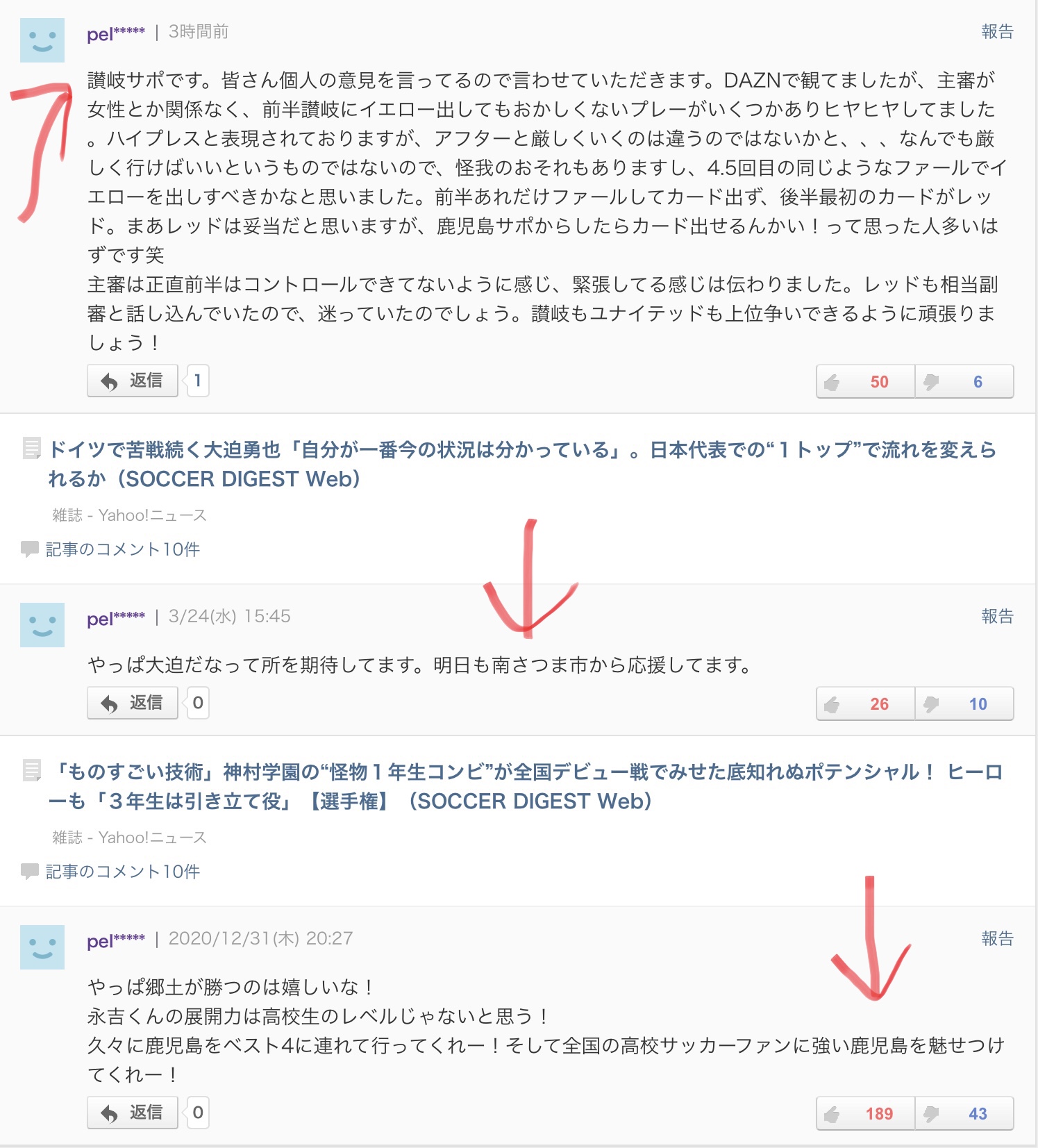The height and width of the screenshot is (1148, 1038).
Task: Click the avatar of the 3時間前 comment
Action: [x=42, y=40]
